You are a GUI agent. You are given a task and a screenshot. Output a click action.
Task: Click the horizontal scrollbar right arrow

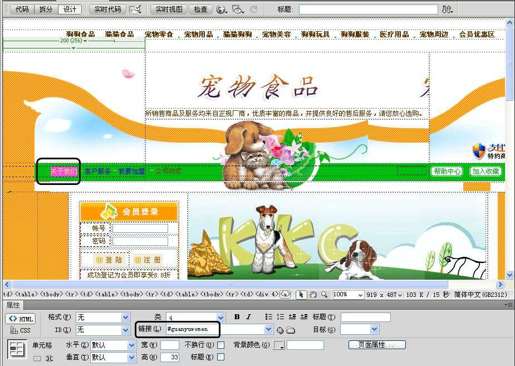(x=500, y=285)
